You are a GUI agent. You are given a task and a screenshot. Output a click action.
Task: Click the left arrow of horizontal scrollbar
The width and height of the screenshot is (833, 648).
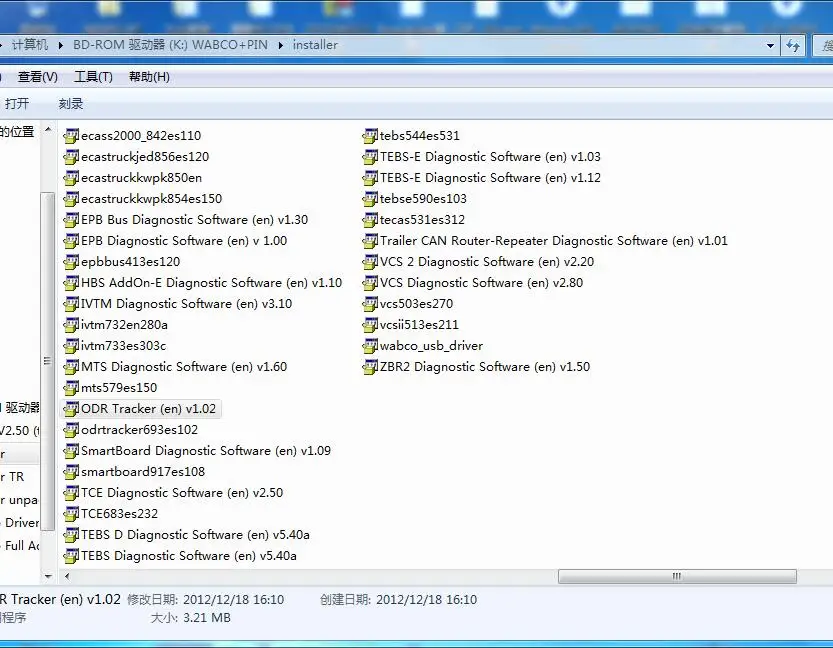point(67,576)
